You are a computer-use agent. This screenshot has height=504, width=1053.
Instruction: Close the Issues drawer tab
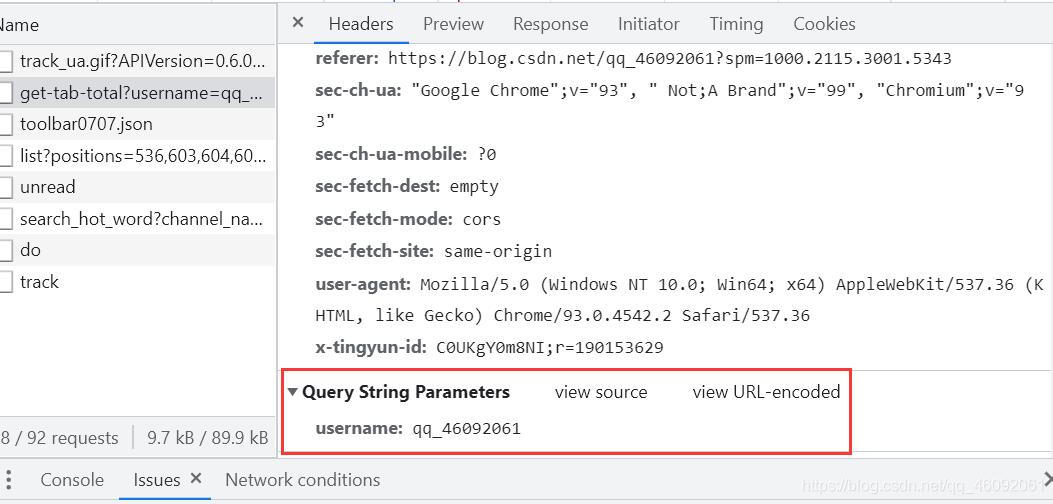195,478
